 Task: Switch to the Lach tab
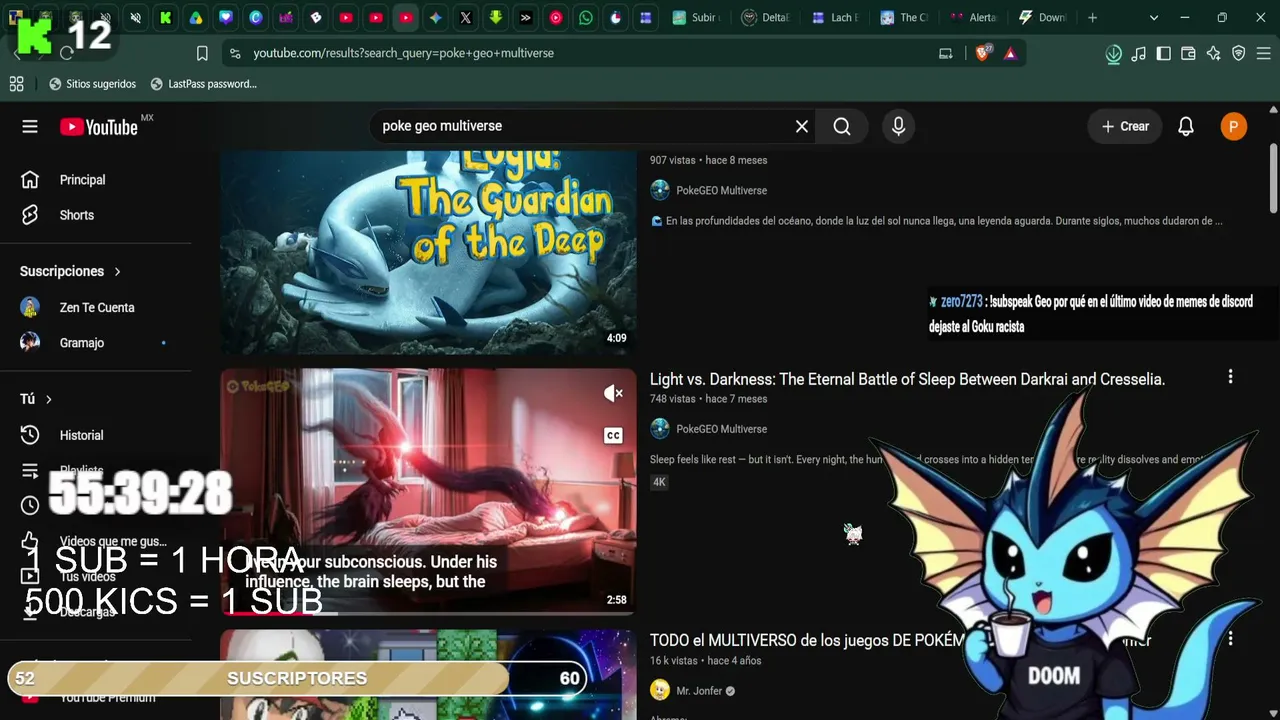[835, 17]
